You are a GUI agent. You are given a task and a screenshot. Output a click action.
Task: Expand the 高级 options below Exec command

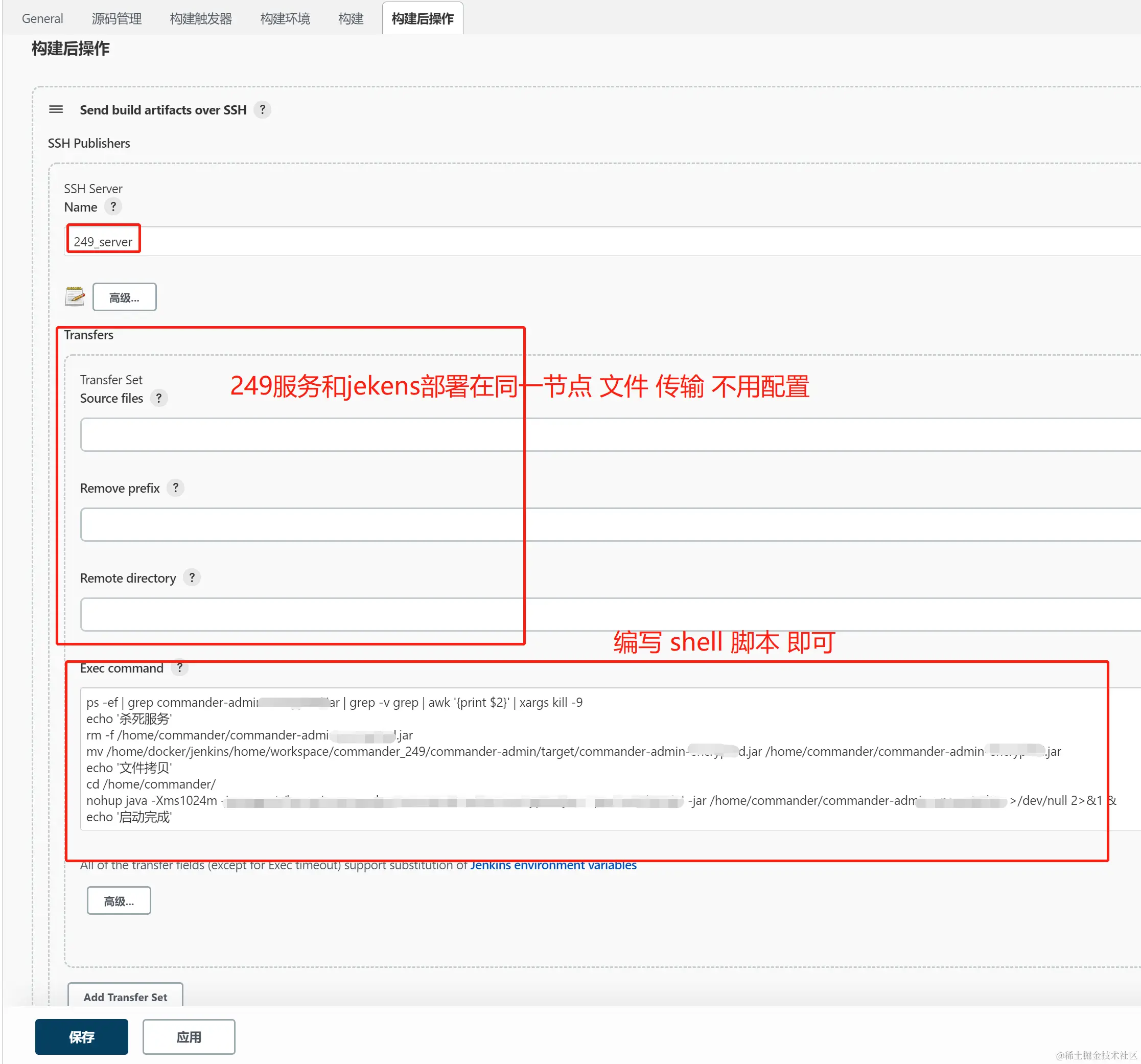click(119, 900)
